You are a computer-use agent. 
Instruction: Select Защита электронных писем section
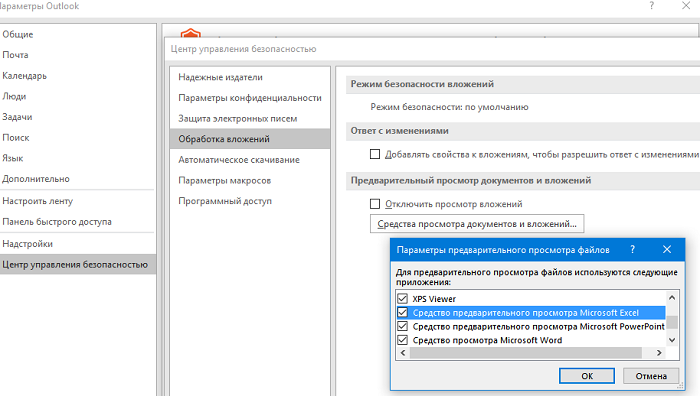coord(238,118)
